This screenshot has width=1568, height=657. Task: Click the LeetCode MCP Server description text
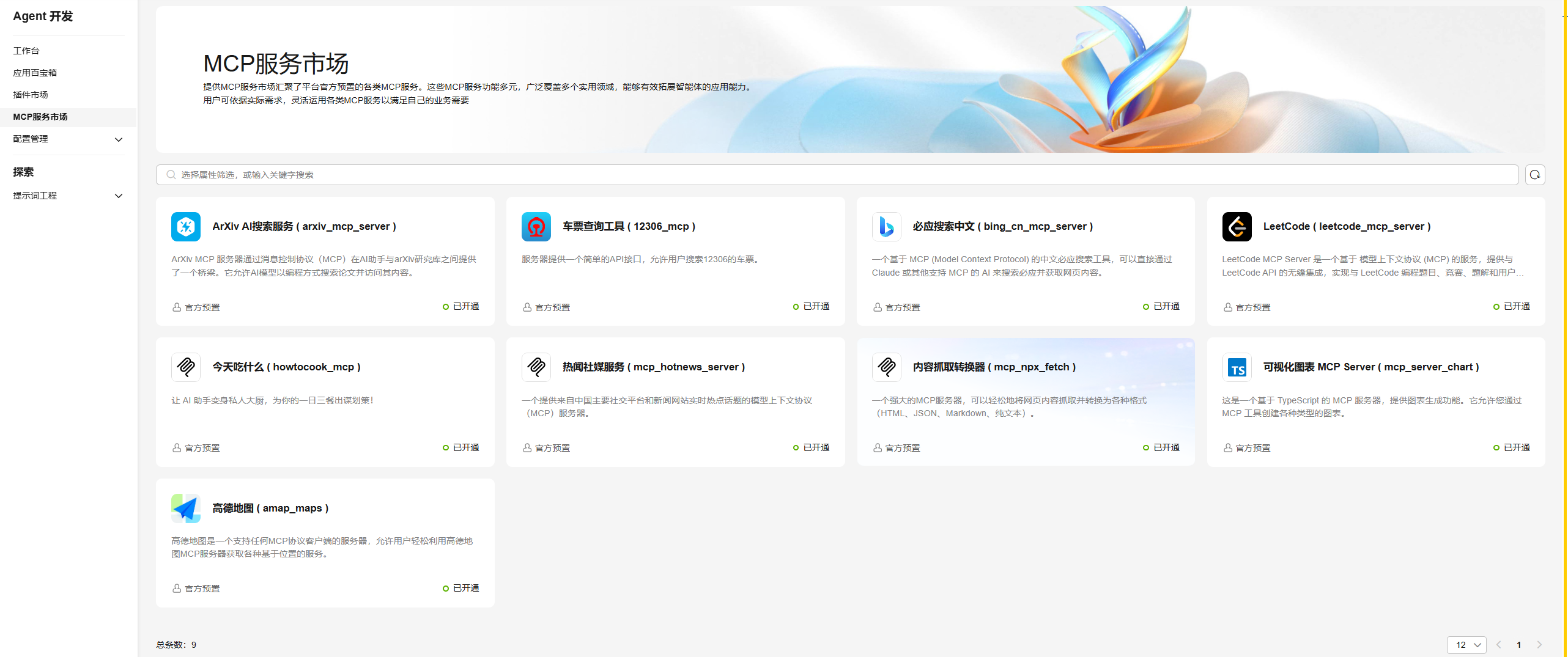click(1373, 266)
